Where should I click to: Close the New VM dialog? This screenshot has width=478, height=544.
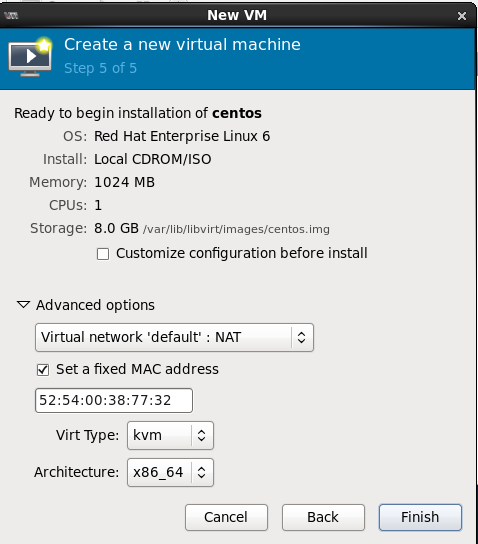462,16
